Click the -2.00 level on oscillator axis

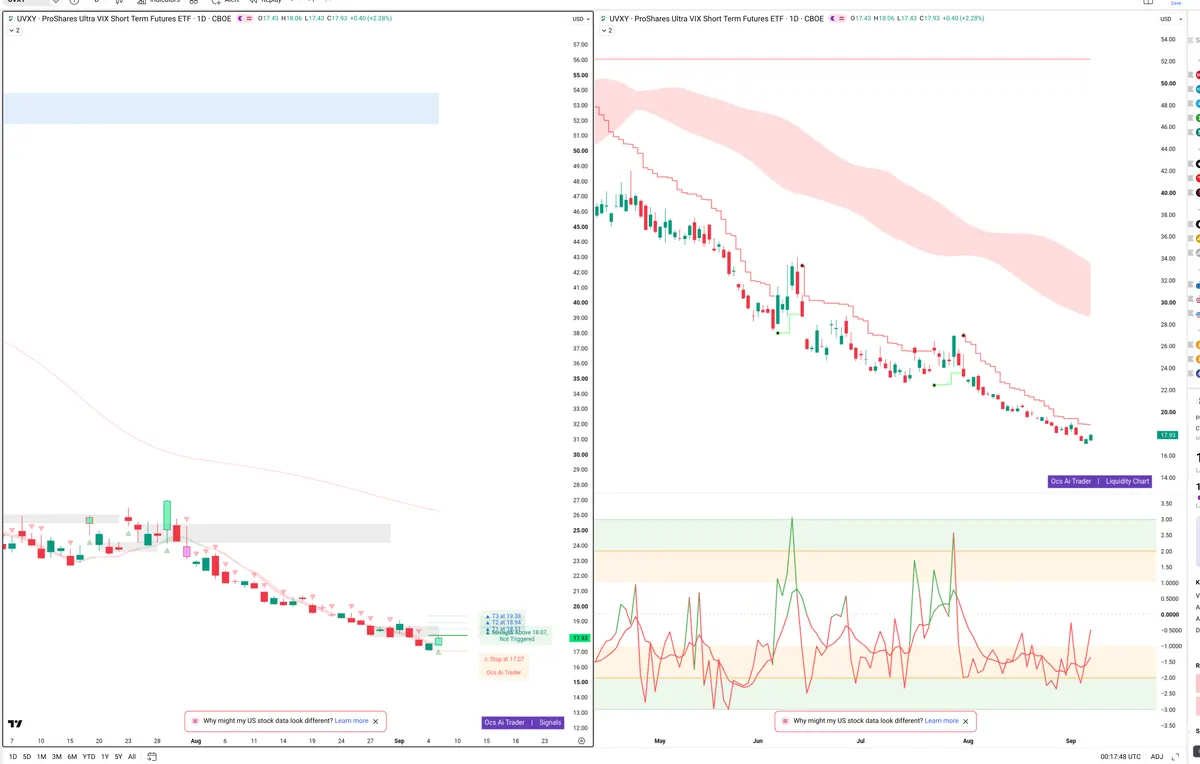tap(1166, 678)
